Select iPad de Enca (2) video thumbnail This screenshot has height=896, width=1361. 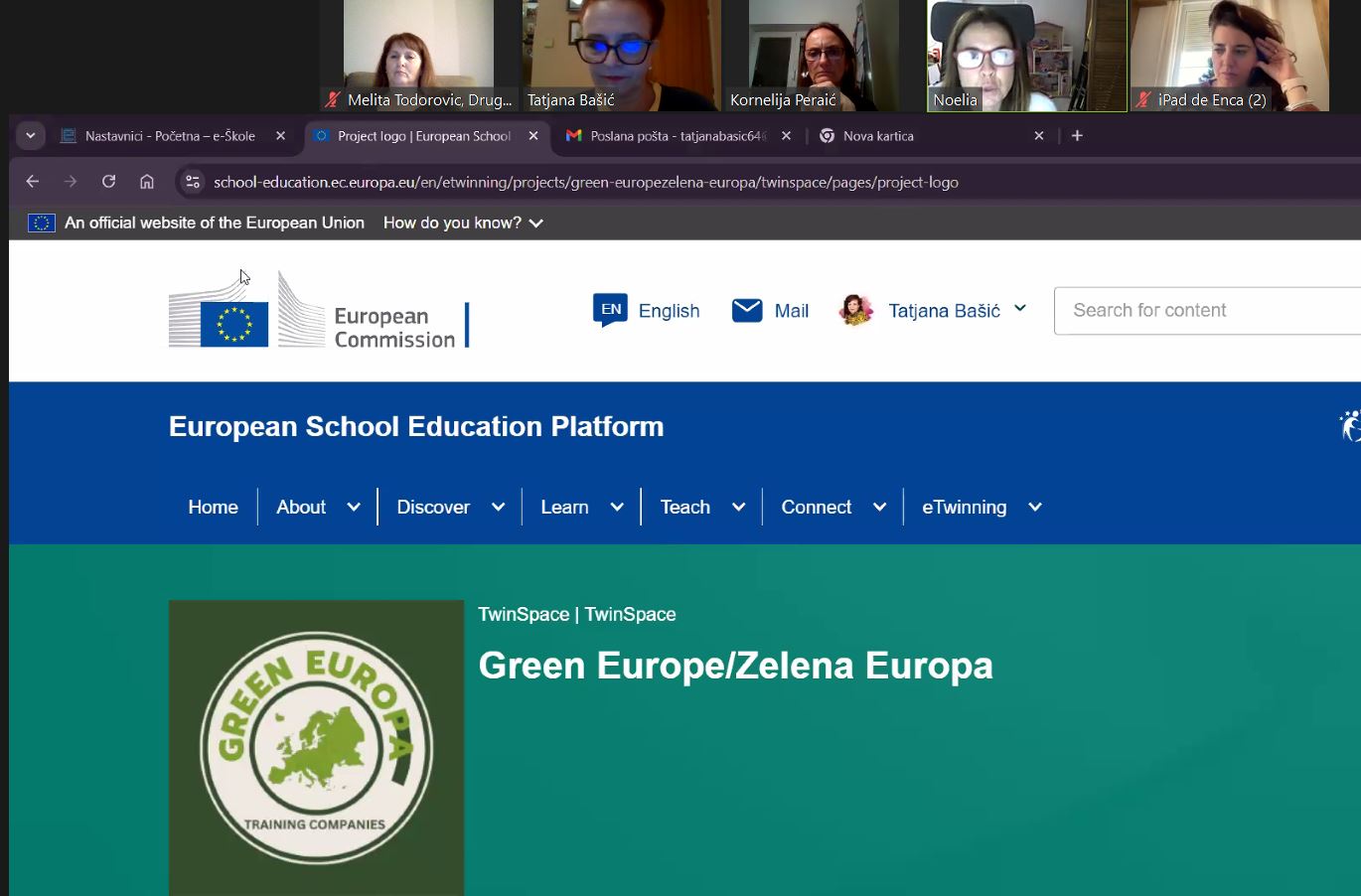(1230, 56)
